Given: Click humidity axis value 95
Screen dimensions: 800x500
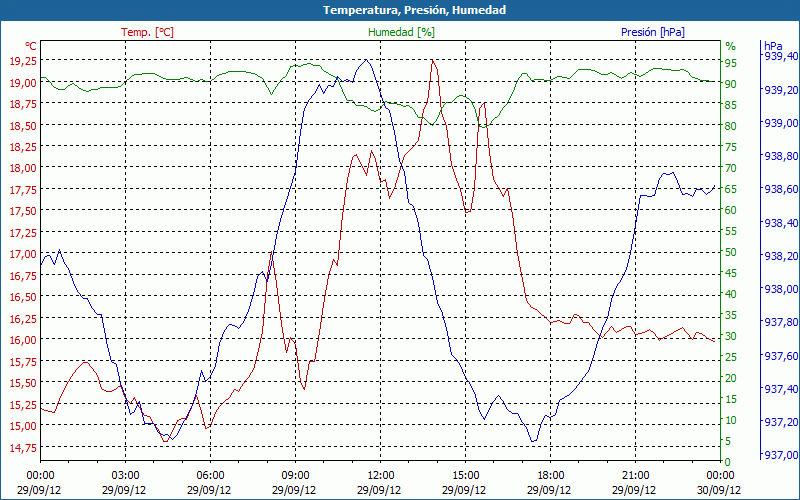Looking at the screenshot, I should click(x=731, y=63).
